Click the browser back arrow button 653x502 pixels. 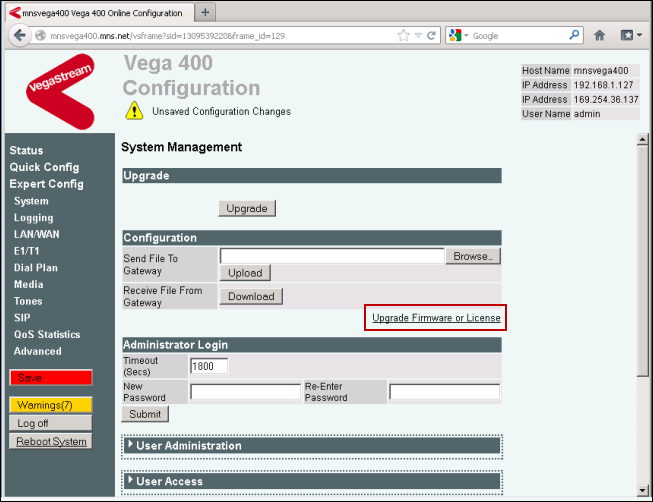19,35
